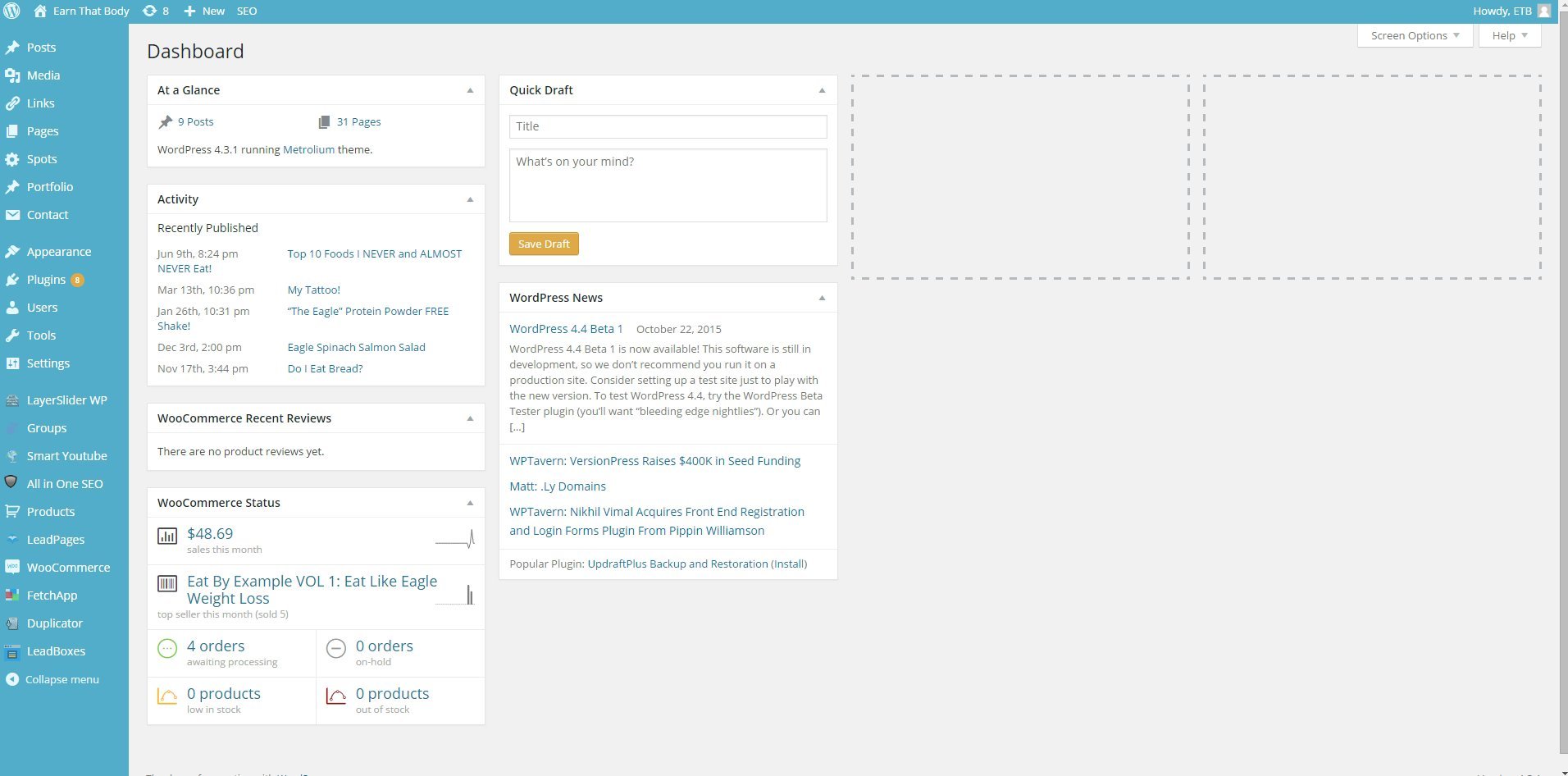Open the Do I Eat Bread? post

pos(325,368)
